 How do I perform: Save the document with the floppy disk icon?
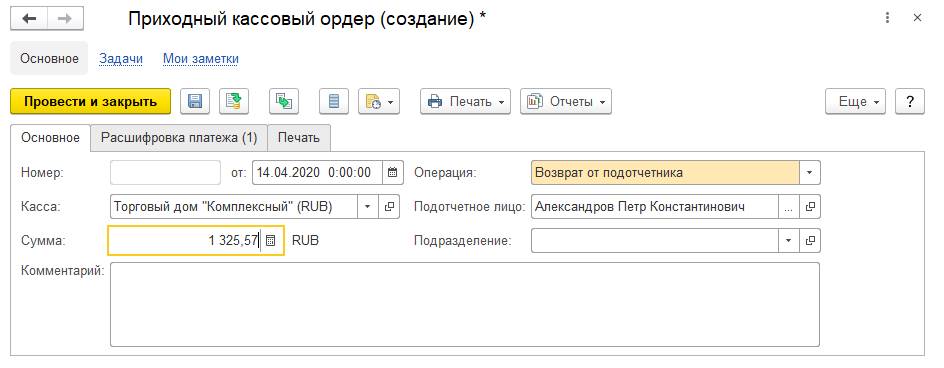pos(194,102)
